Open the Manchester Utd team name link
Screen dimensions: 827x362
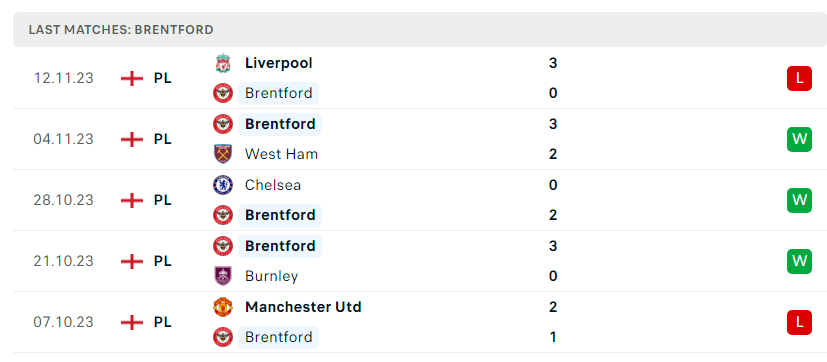[x=303, y=307]
